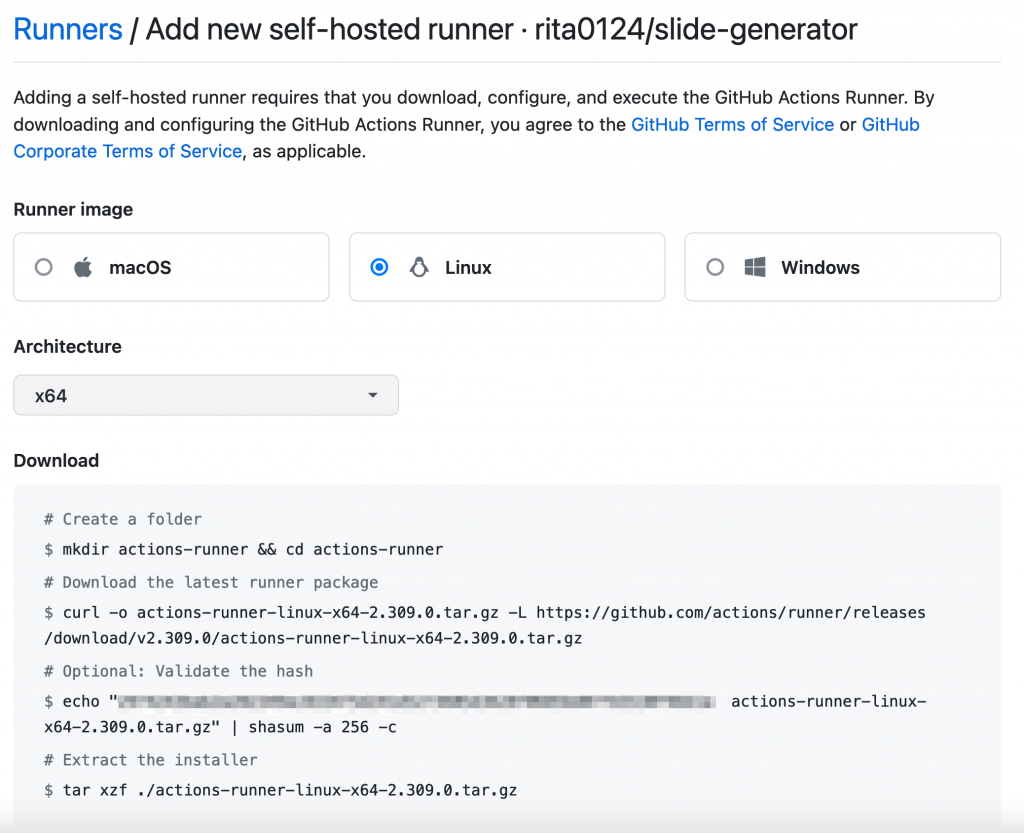Click '# Optional: Validate the hash' comment
Viewport: 1024px width, 833px height.
178,671
